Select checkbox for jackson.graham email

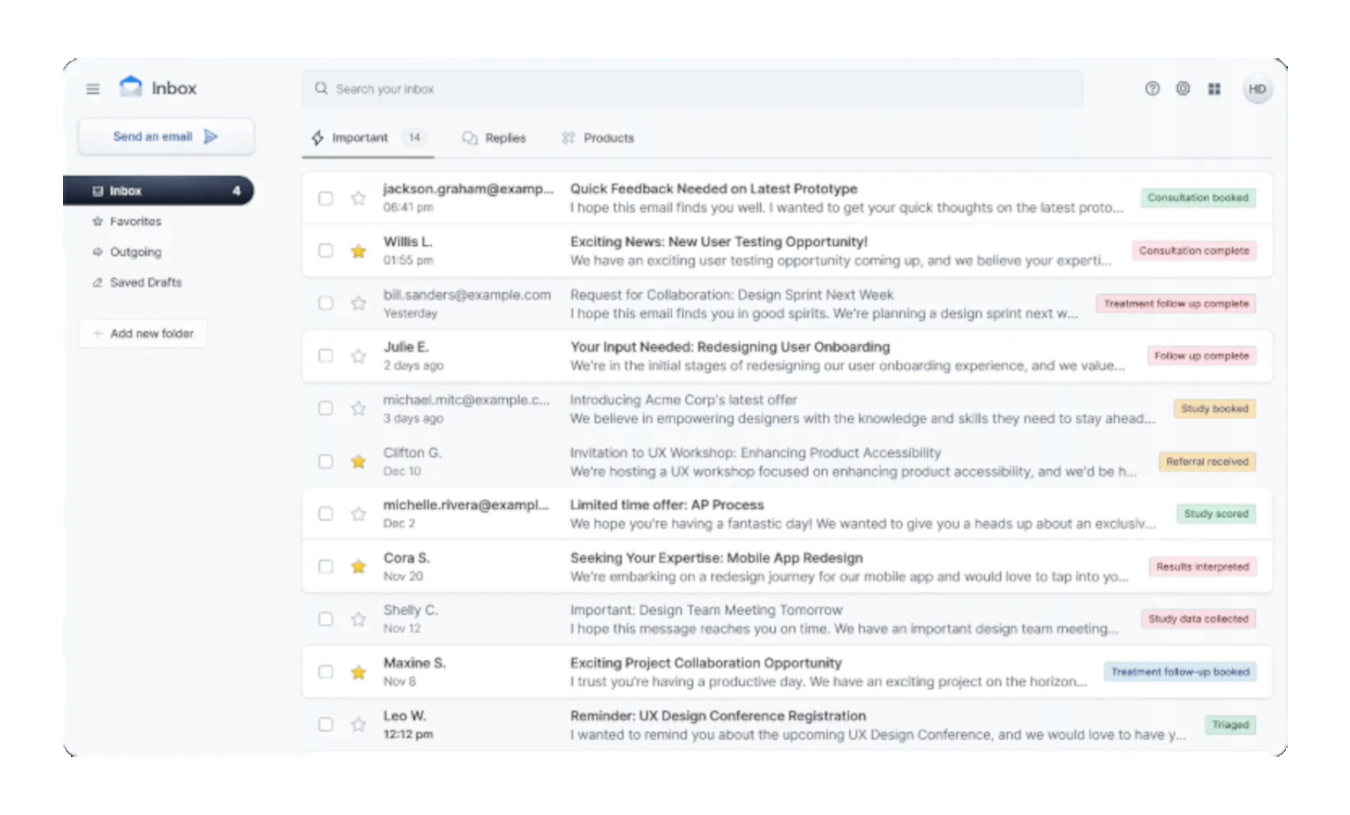(x=326, y=198)
